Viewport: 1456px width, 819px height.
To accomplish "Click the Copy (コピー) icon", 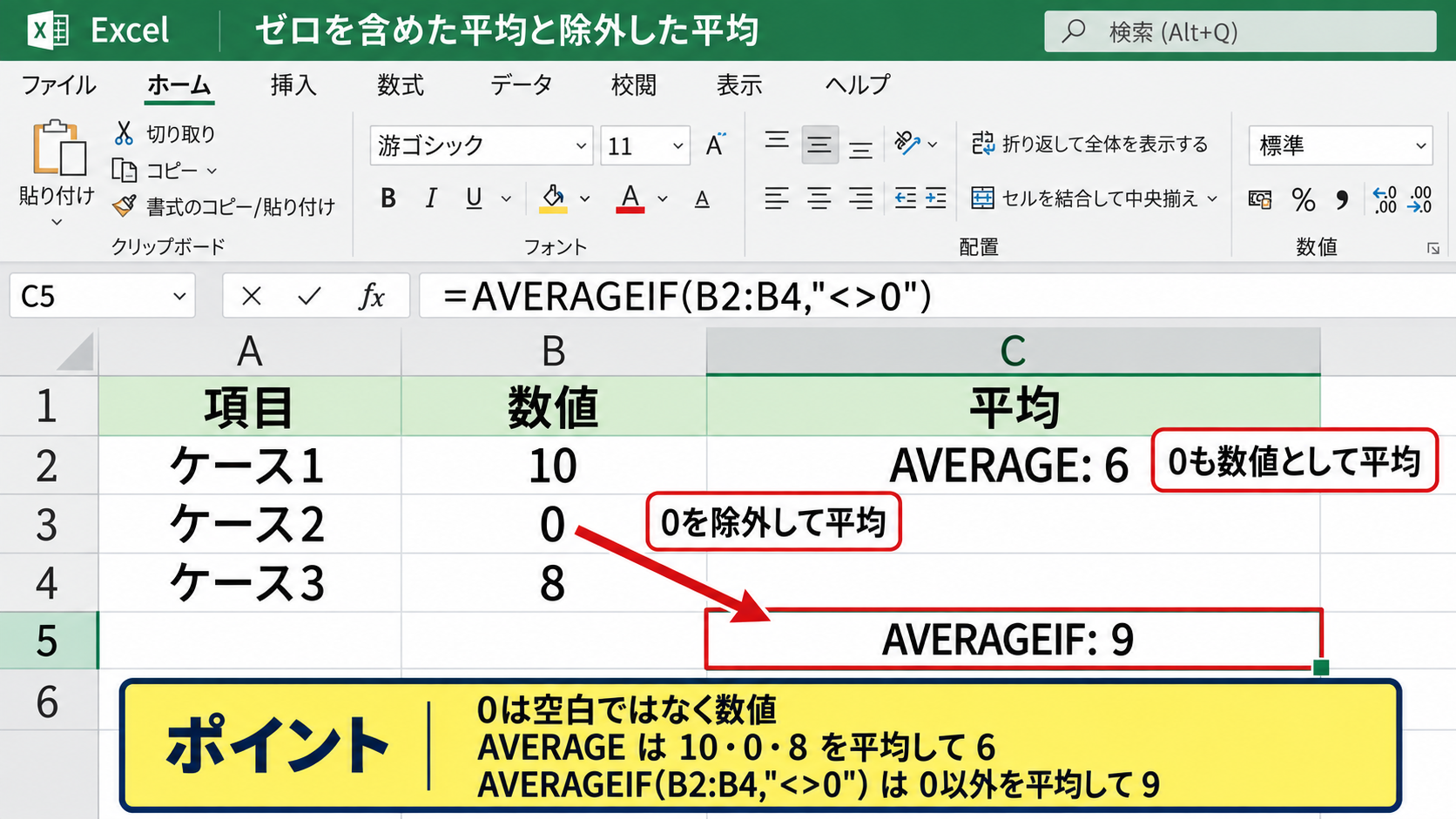I will (x=124, y=171).
